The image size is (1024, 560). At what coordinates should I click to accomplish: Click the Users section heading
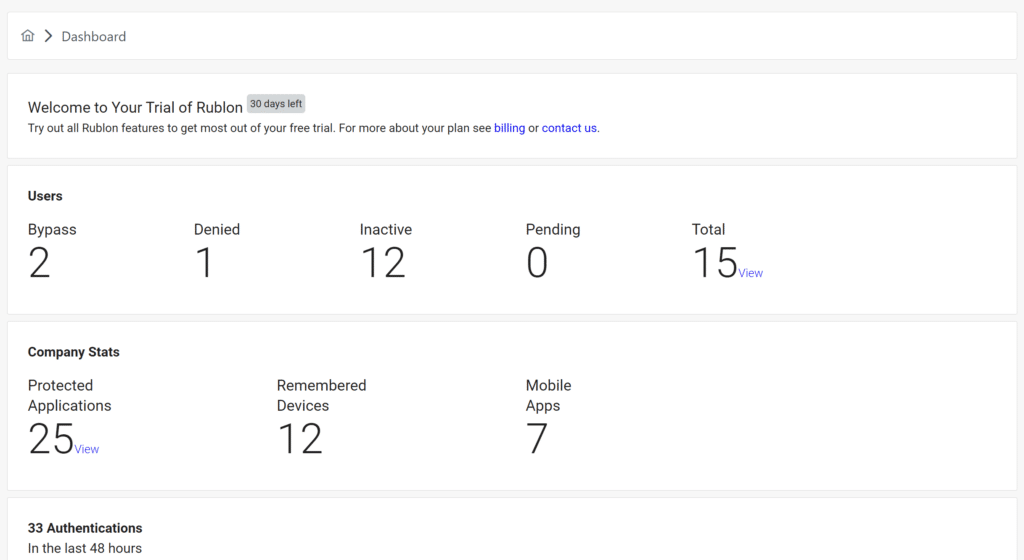[45, 196]
